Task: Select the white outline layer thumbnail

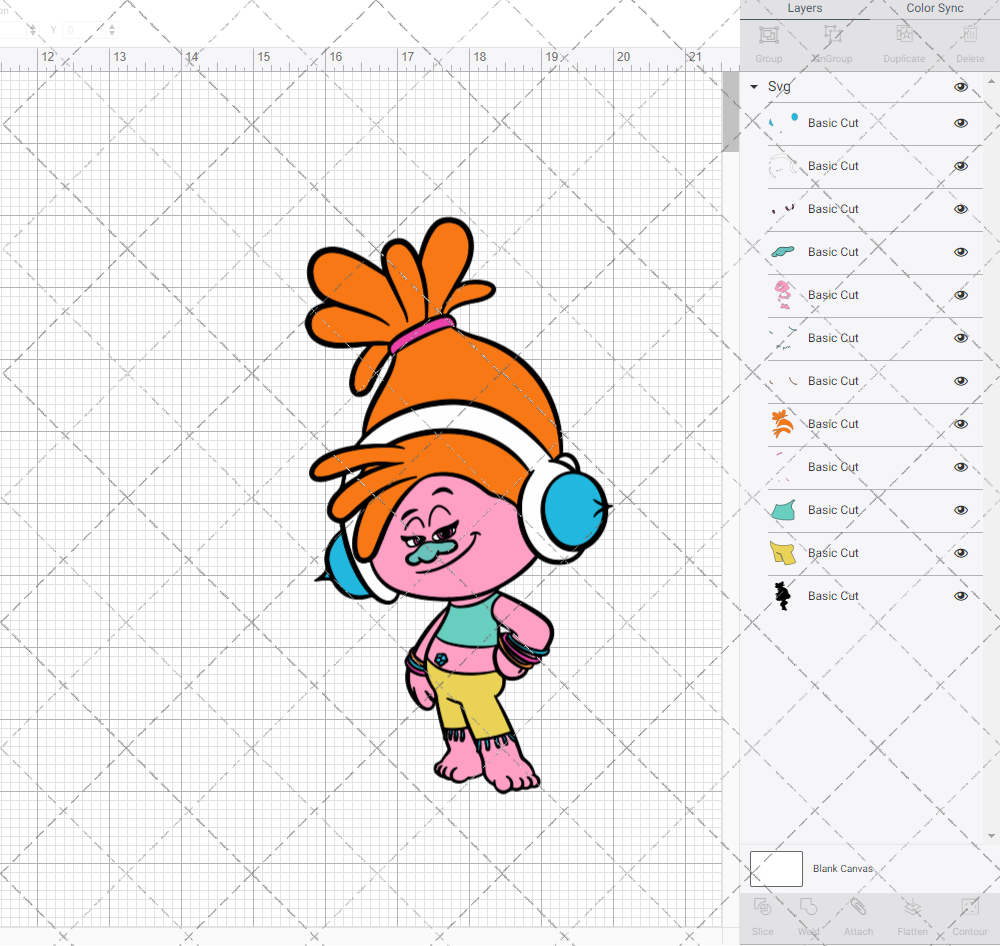Action: point(784,166)
